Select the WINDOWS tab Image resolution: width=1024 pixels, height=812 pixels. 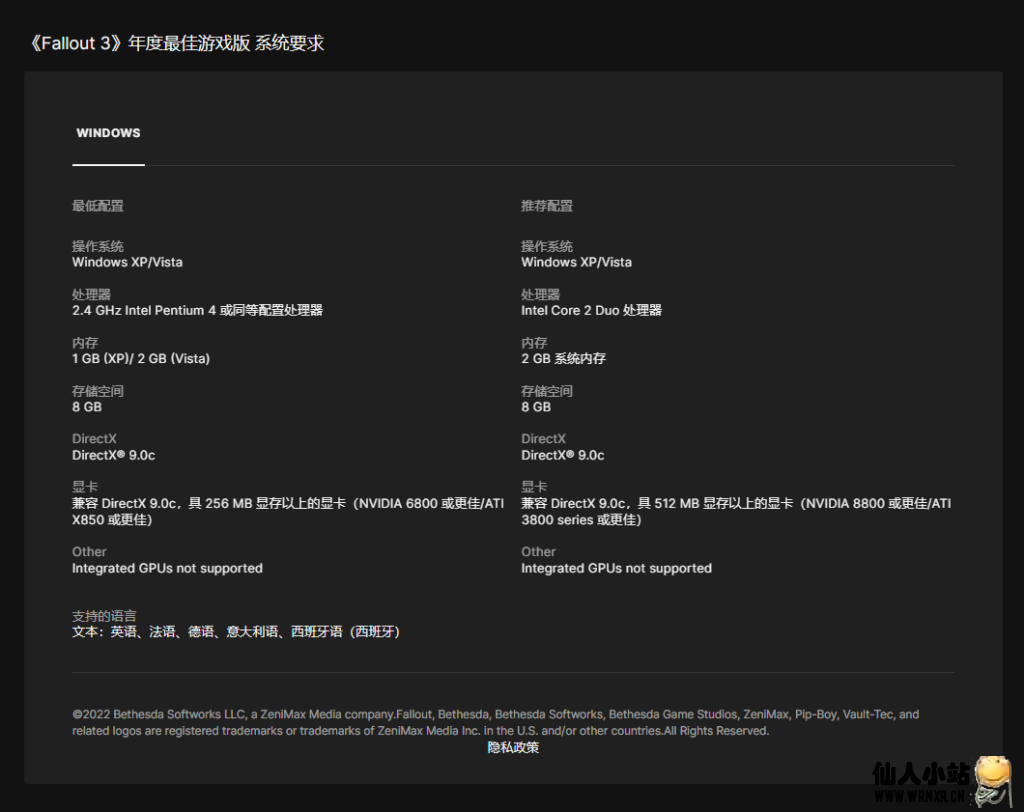[108, 133]
